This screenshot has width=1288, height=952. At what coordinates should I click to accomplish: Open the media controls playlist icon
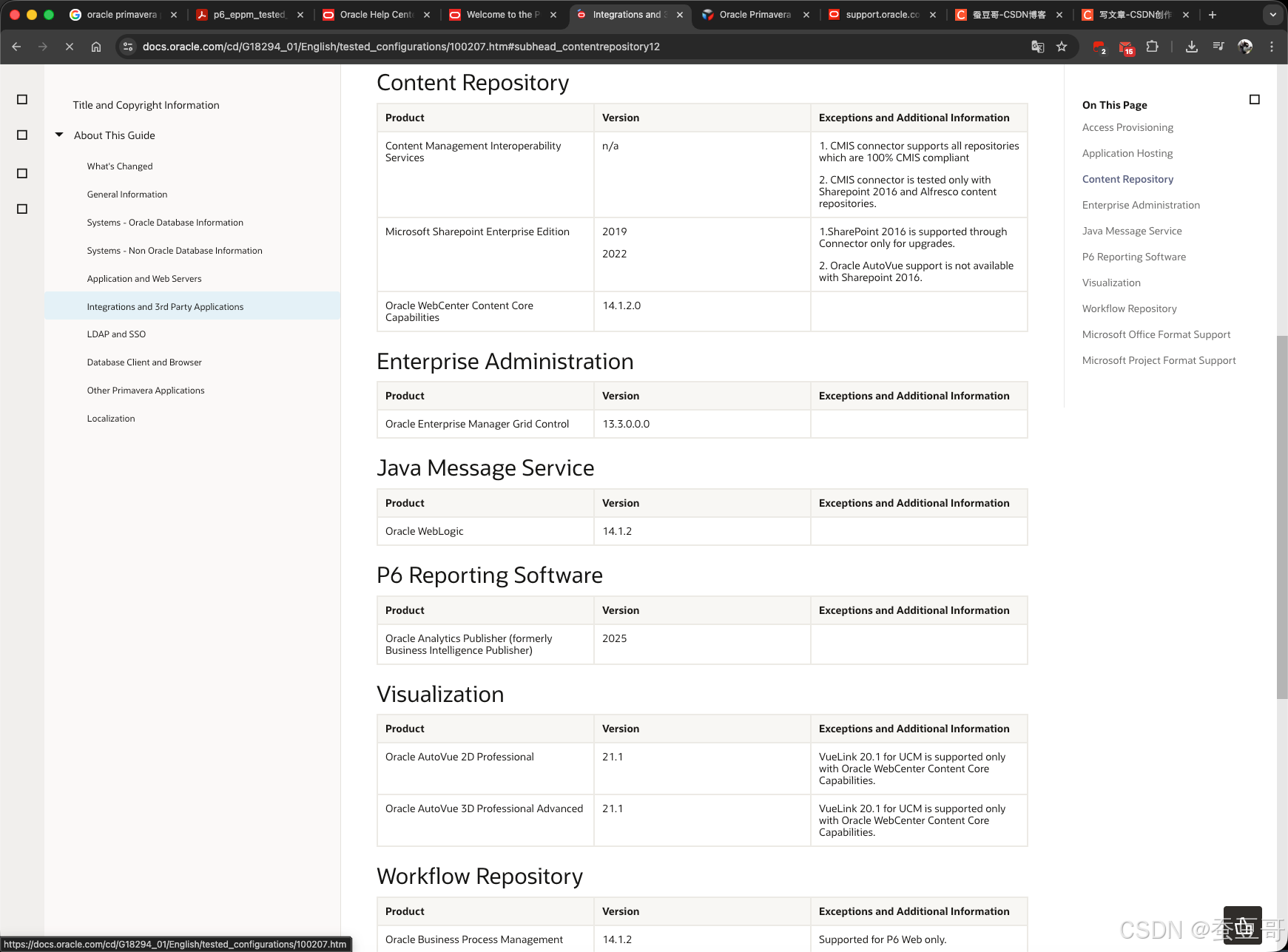coord(1218,47)
